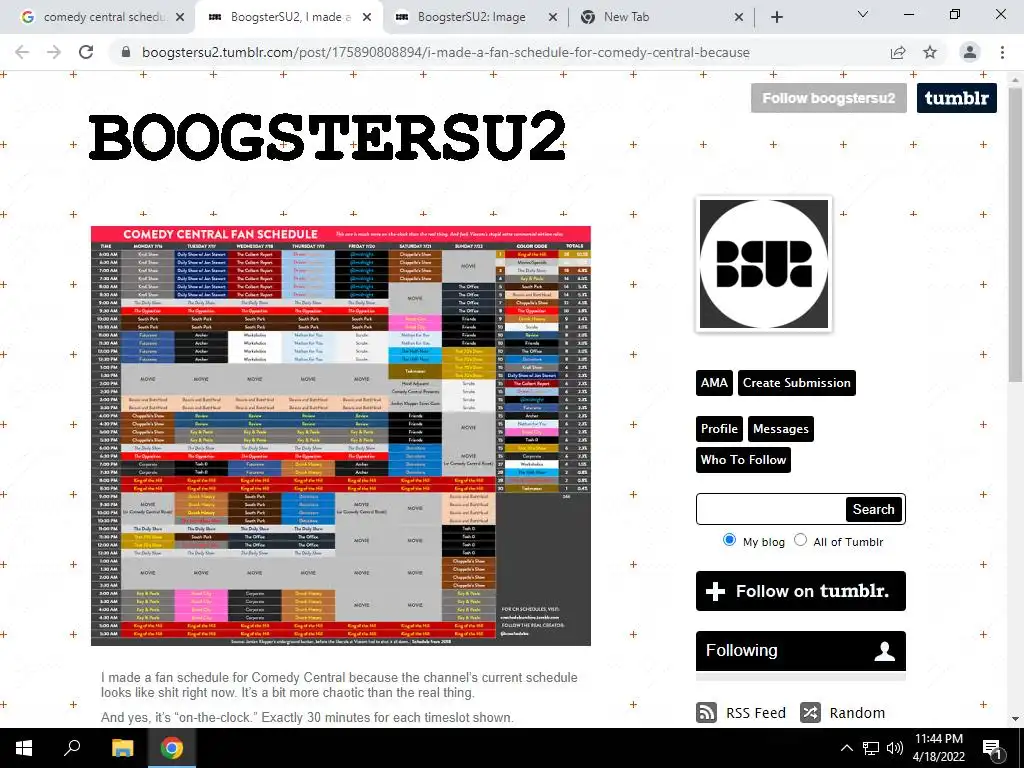The width and height of the screenshot is (1024, 768).
Task: Click the address bar URL
Action: tap(445, 52)
